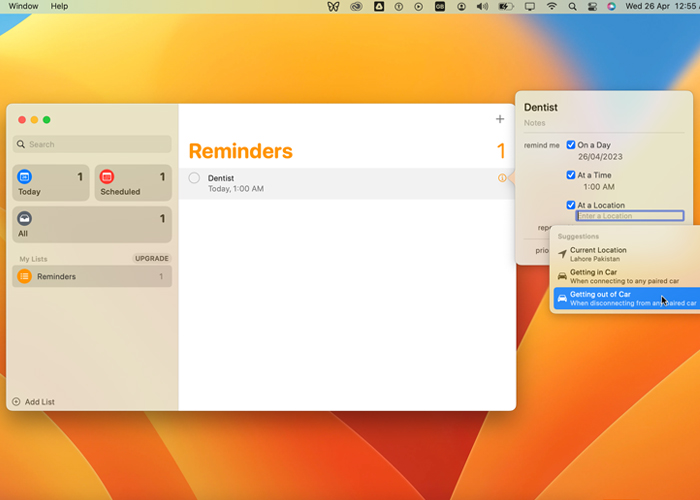The height and width of the screenshot is (500, 700).
Task: Choose the Current Location suggestion
Action: 627,254
